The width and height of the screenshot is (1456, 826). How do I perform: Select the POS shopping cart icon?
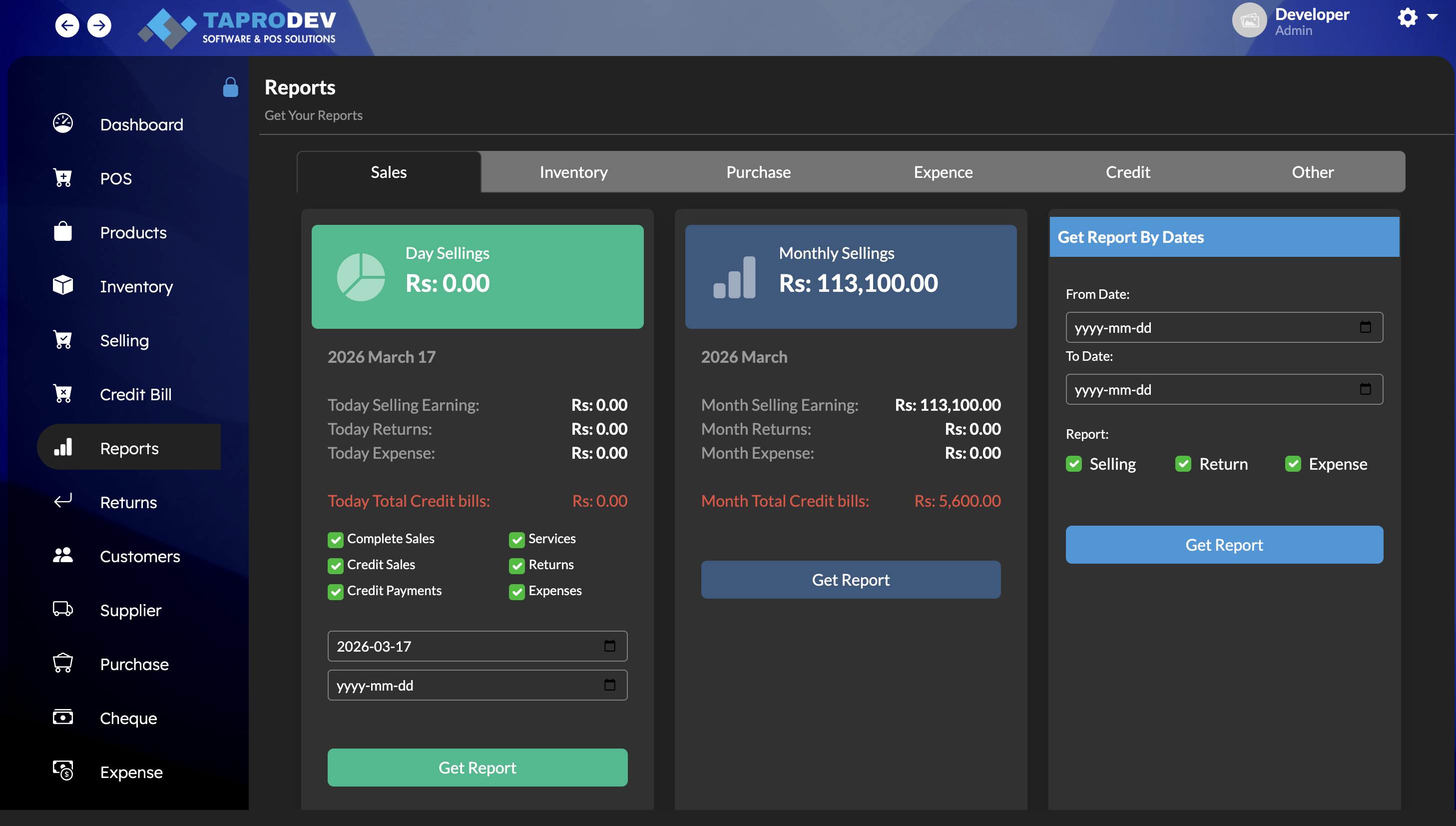(62, 177)
